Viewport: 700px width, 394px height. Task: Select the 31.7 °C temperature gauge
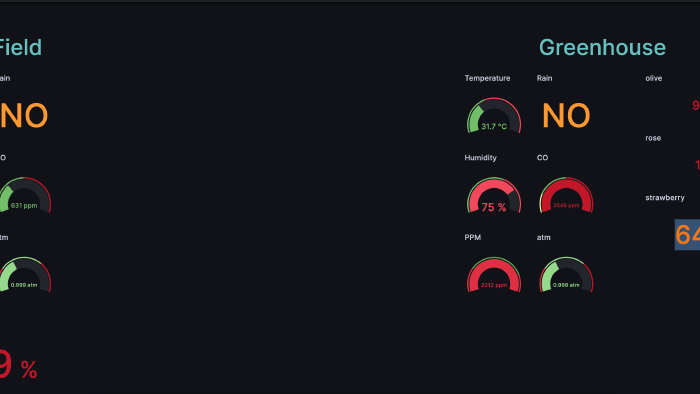click(x=494, y=116)
